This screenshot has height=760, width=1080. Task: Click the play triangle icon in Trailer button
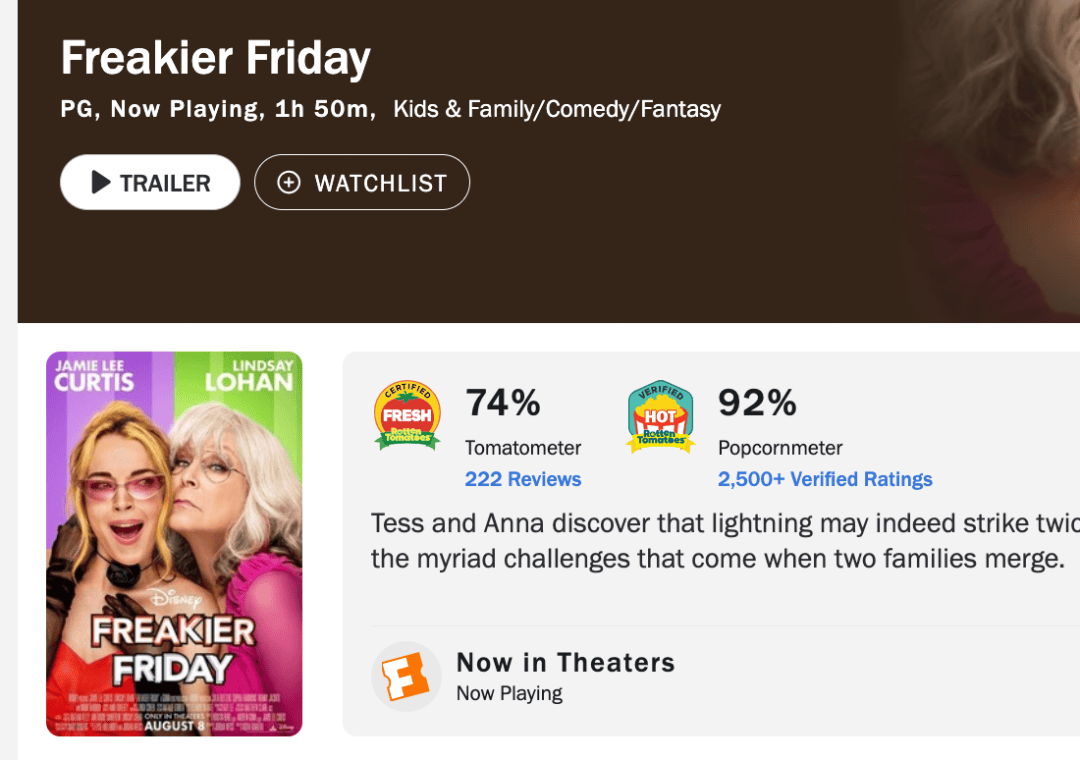click(x=100, y=182)
